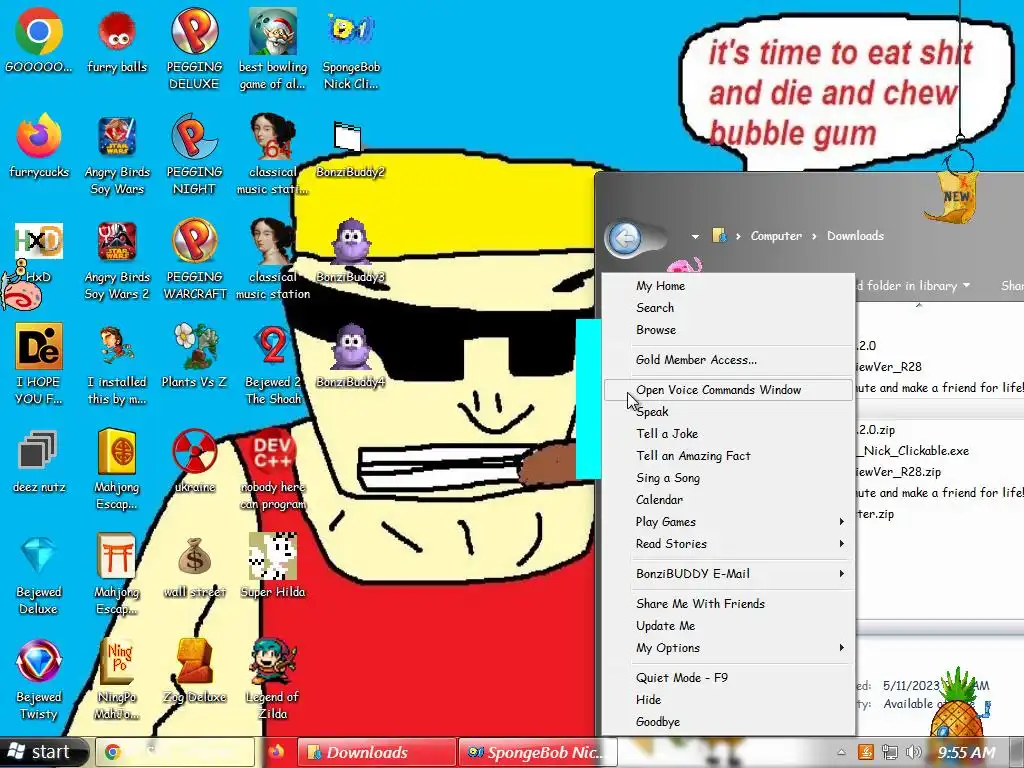Open the Firefox icon labeled furrycucks
Viewport: 1024px width, 768px height.
39,146
